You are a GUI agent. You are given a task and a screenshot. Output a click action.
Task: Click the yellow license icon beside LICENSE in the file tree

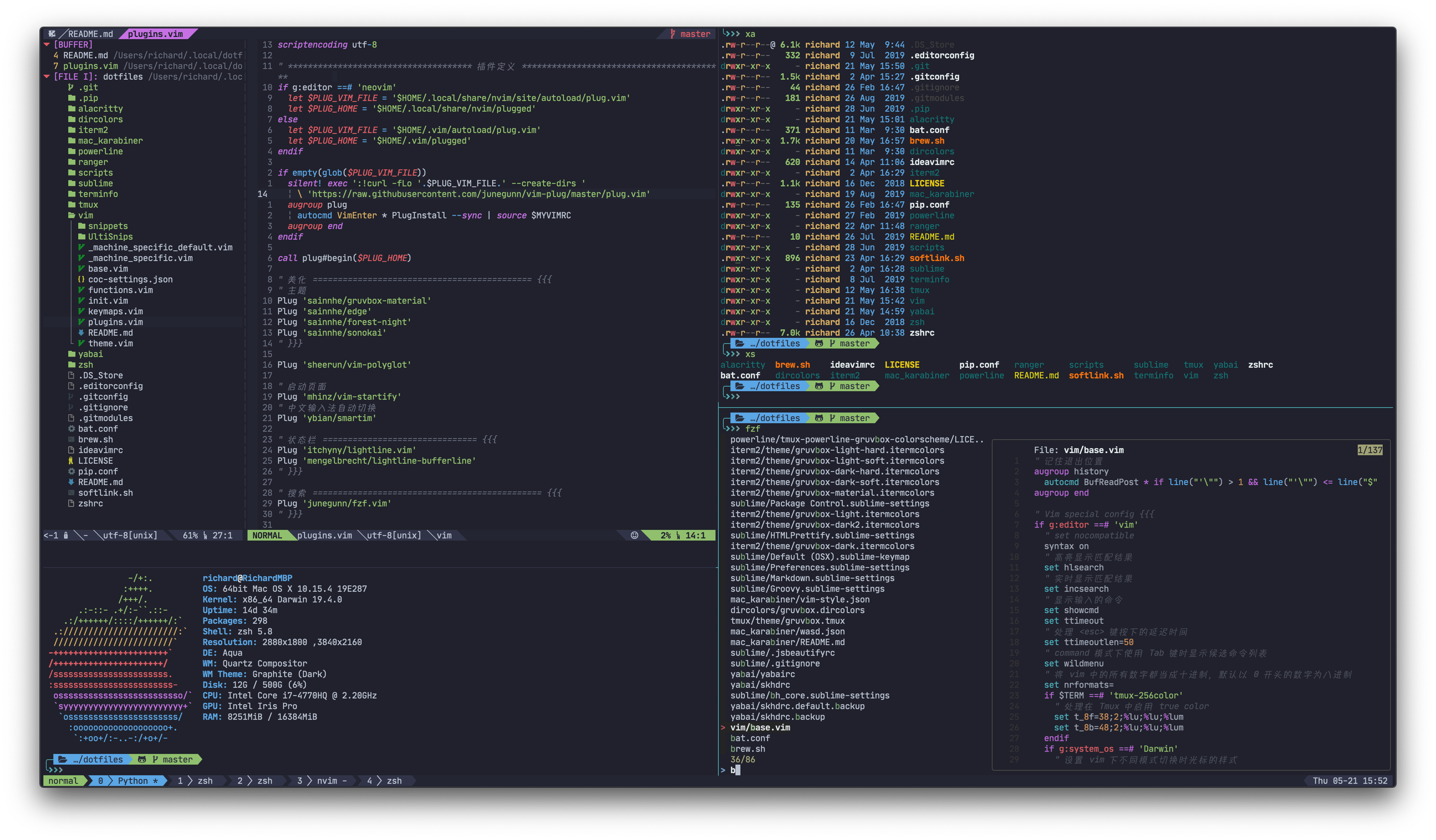coord(71,461)
